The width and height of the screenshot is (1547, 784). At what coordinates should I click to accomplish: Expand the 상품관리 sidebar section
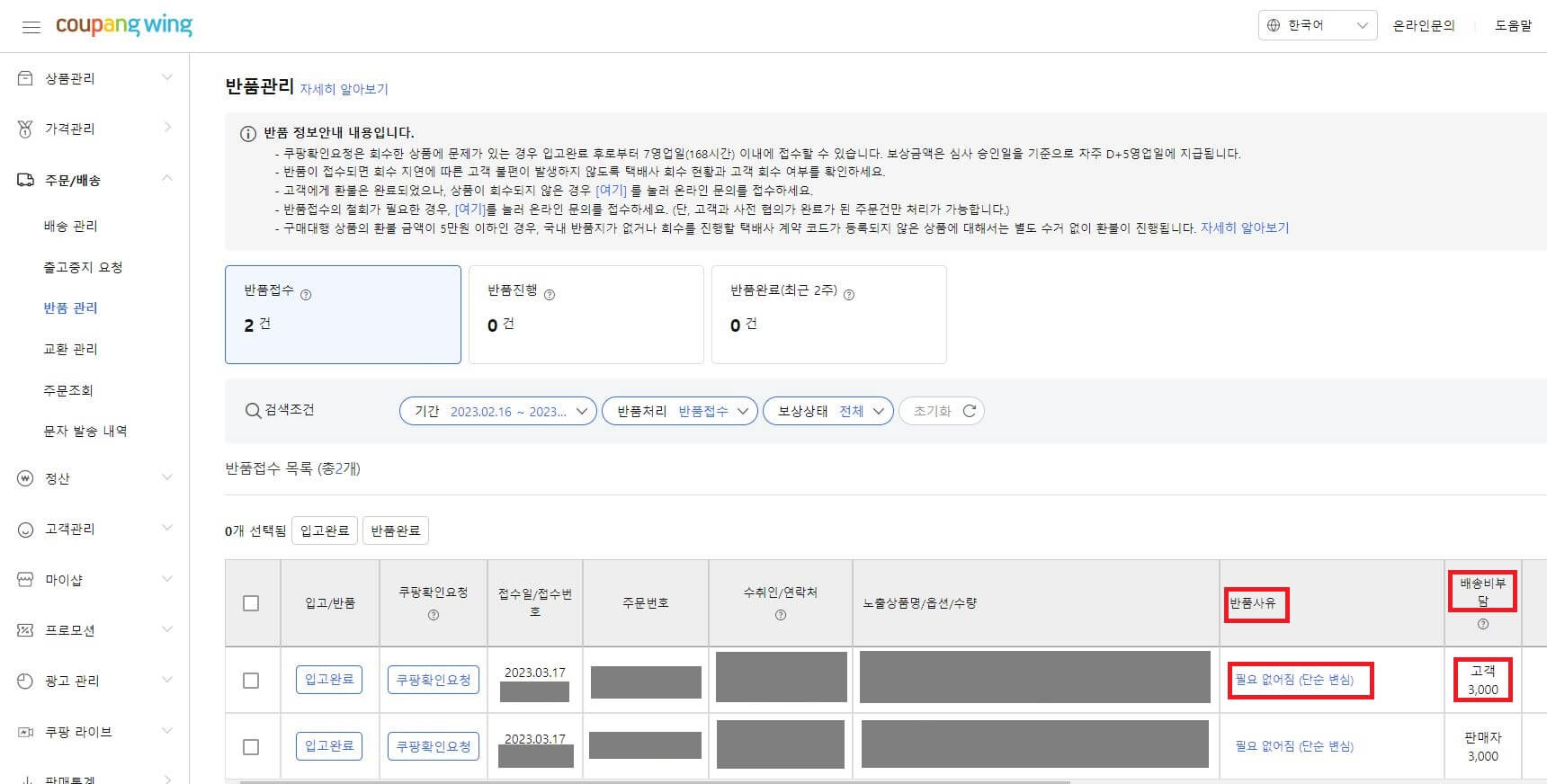167,78
